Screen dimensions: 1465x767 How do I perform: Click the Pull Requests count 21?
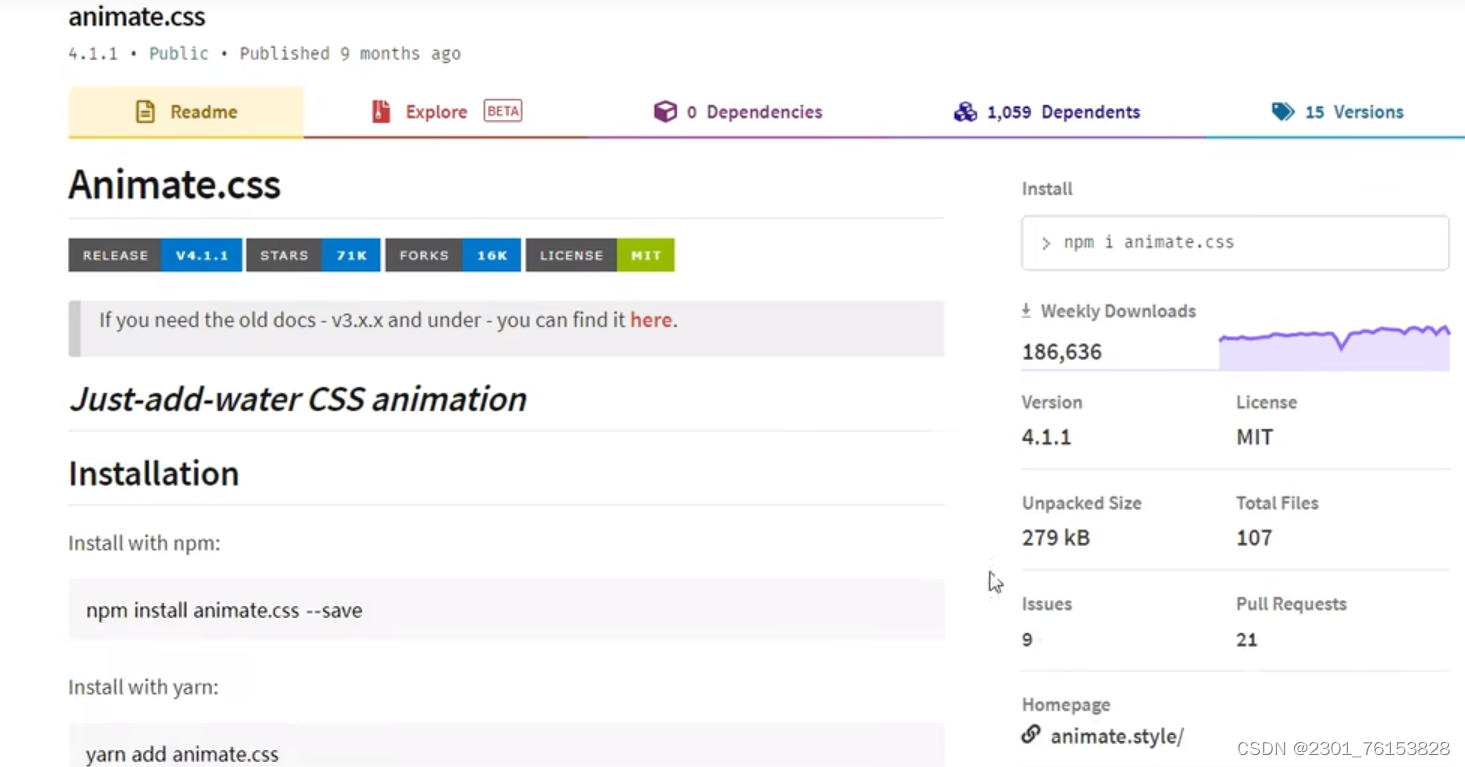[1246, 640]
